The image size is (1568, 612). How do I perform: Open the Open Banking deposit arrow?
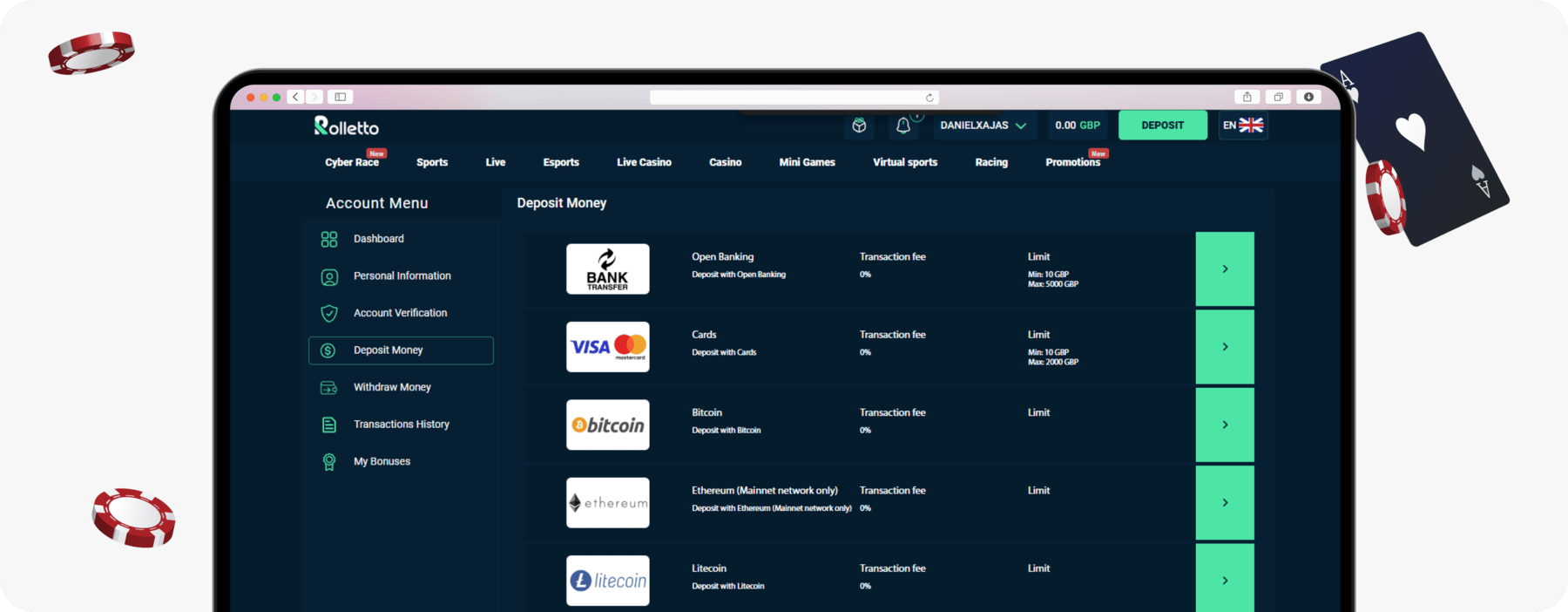[1225, 269]
